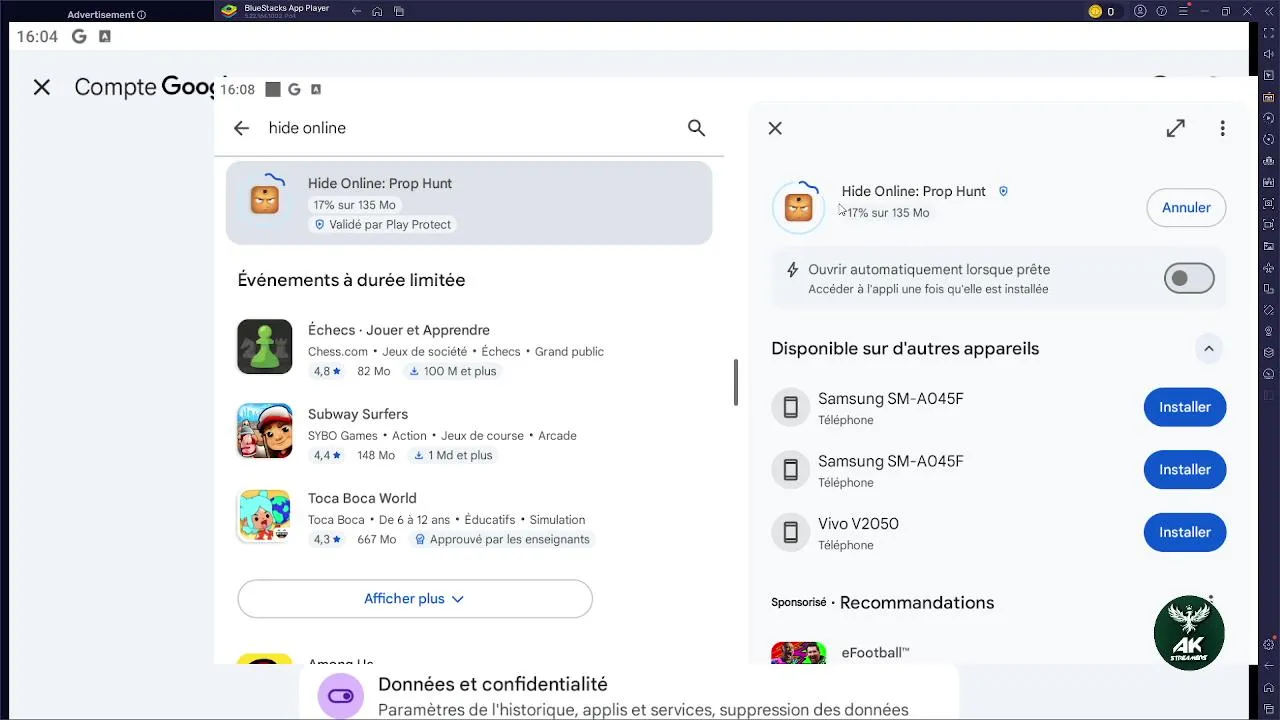Open BlueStacks help question mark icon

1162,11
